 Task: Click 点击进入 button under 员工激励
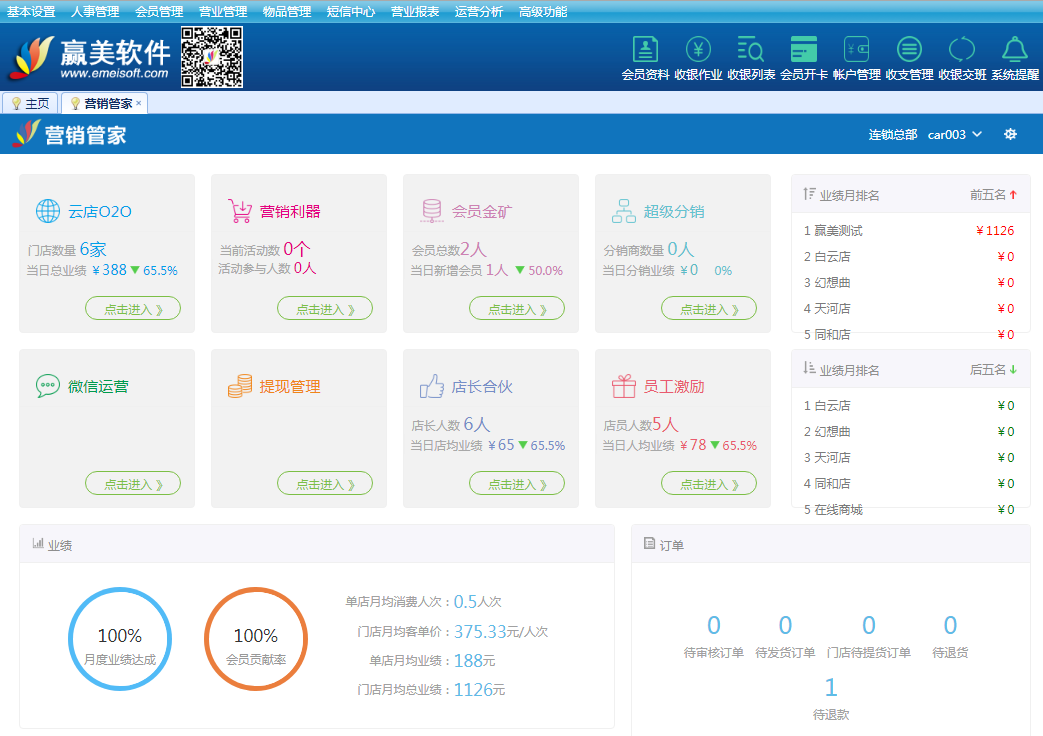(709, 484)
